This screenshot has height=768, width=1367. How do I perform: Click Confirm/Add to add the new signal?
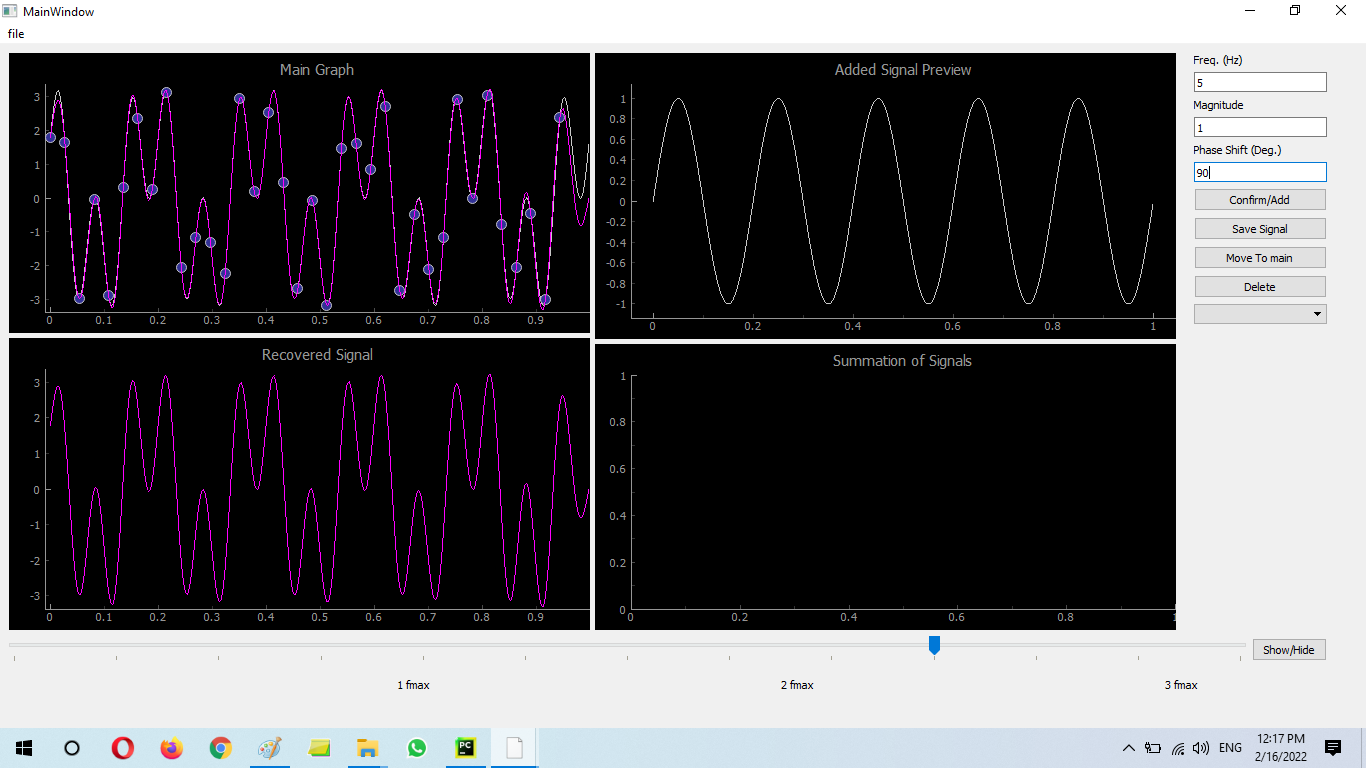pyautogui.click(x=1259, y=199)
